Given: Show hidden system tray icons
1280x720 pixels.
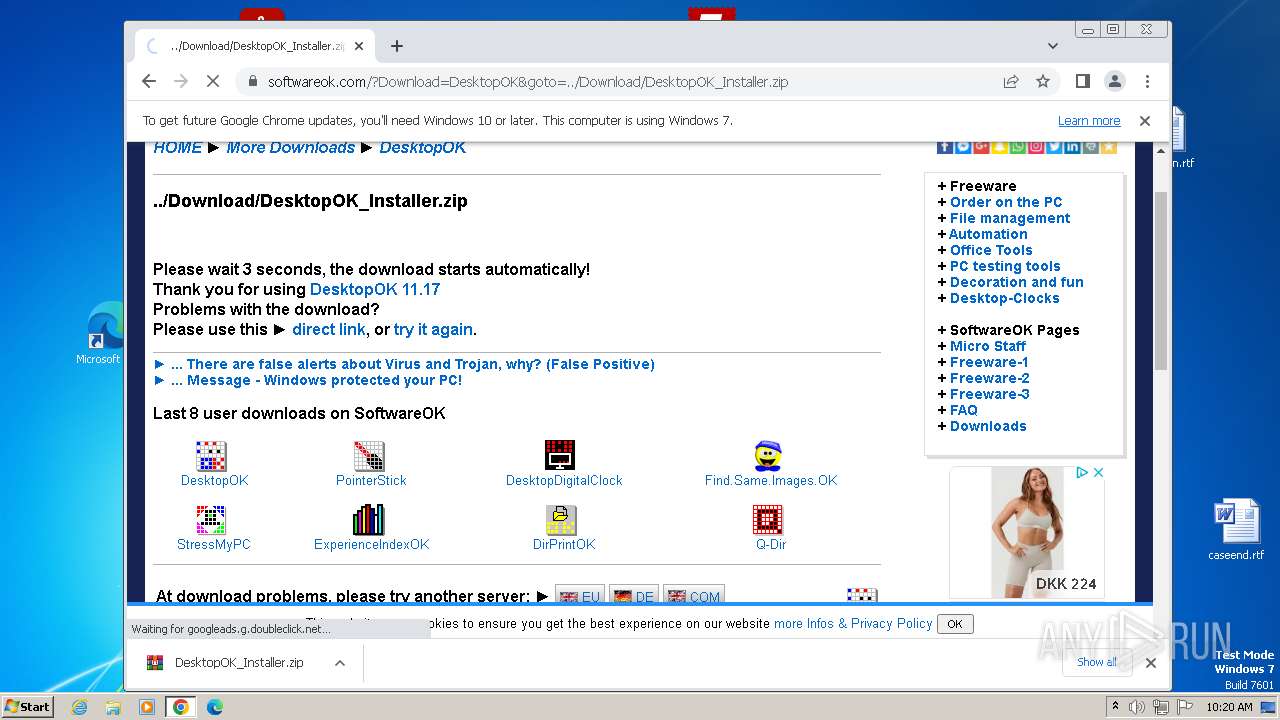Looking at the screenshot, I should click(1117, 707).
